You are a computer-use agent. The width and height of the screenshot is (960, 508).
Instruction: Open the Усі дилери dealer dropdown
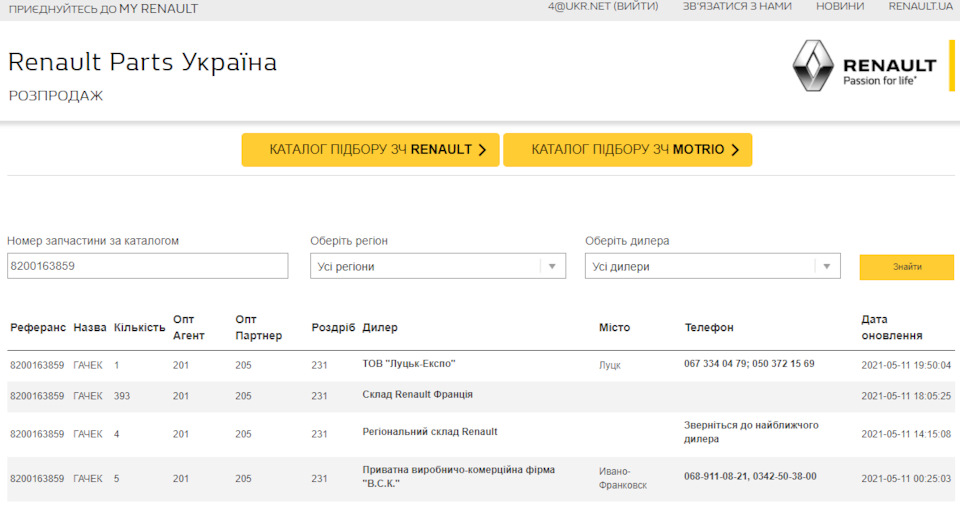coord(713,266)
